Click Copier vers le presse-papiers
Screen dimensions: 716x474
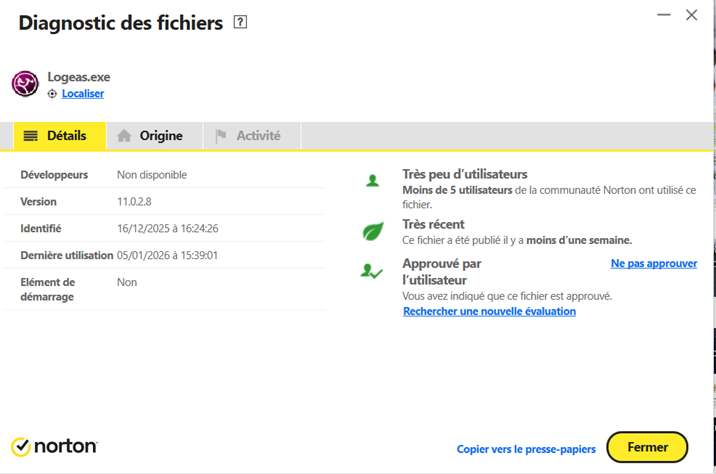click(x=526, y=449)
